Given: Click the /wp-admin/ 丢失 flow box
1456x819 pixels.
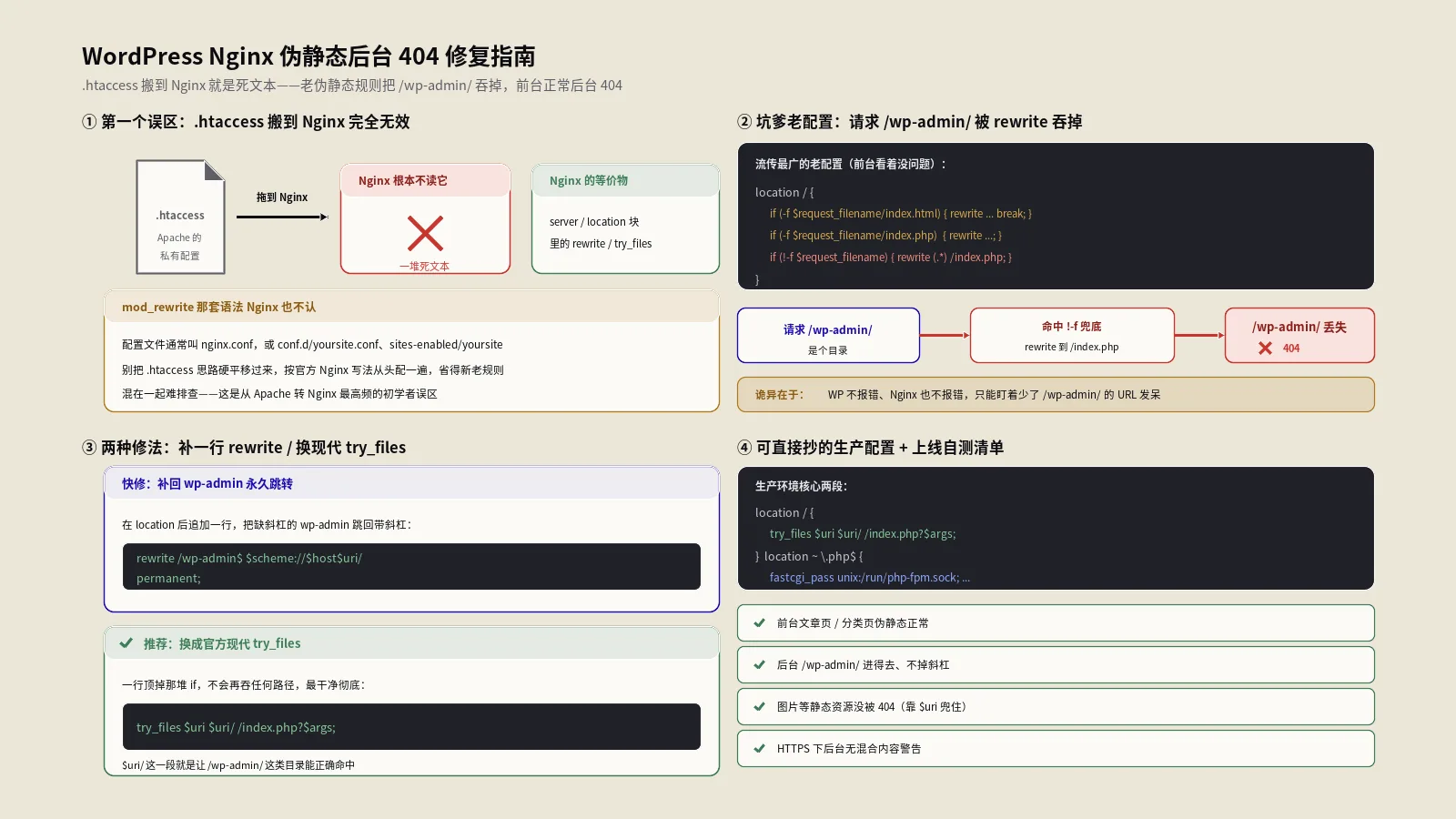Looking at the screenshot, I should click(x=1299, y=336).
